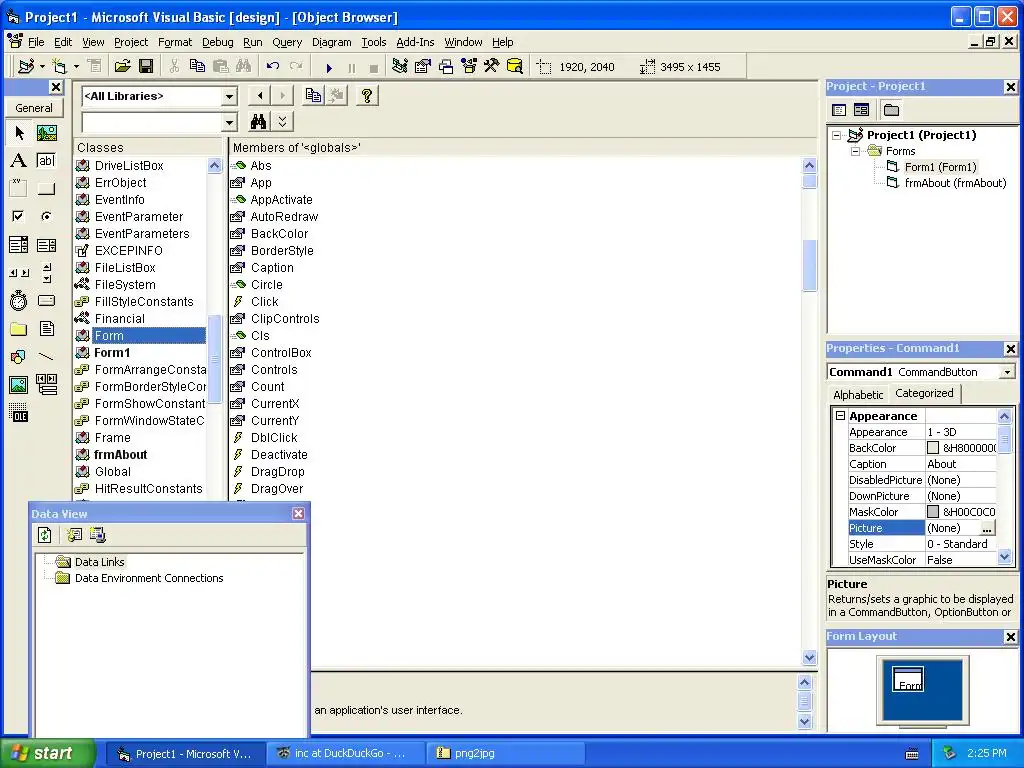Select the Image control tool

click(19, 385)
